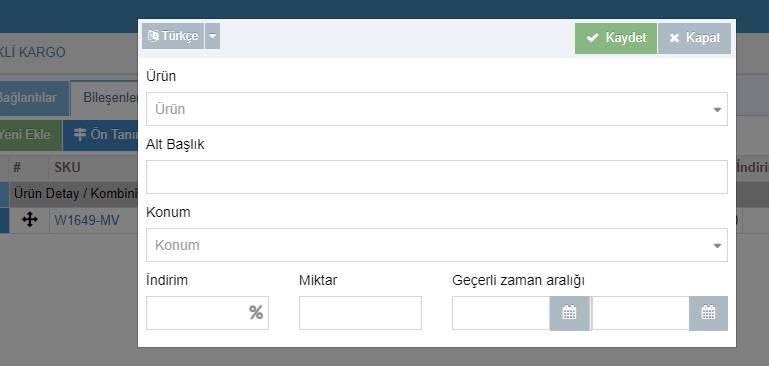Click the X icon on Kapat

click(x=674, y=38)
